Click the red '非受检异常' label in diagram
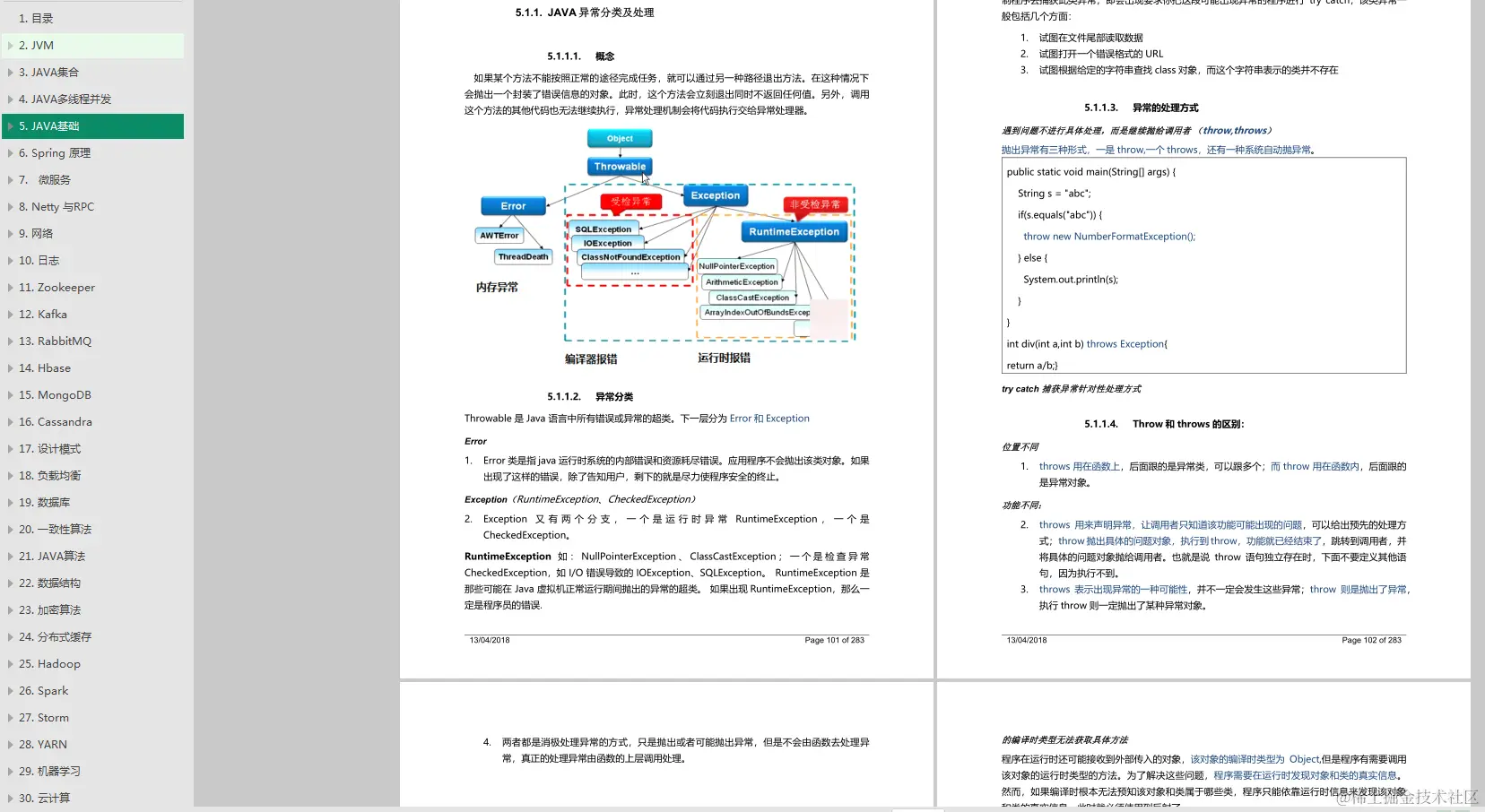Viewport: 1485px width, 812px height. click(x=815, y=204)
